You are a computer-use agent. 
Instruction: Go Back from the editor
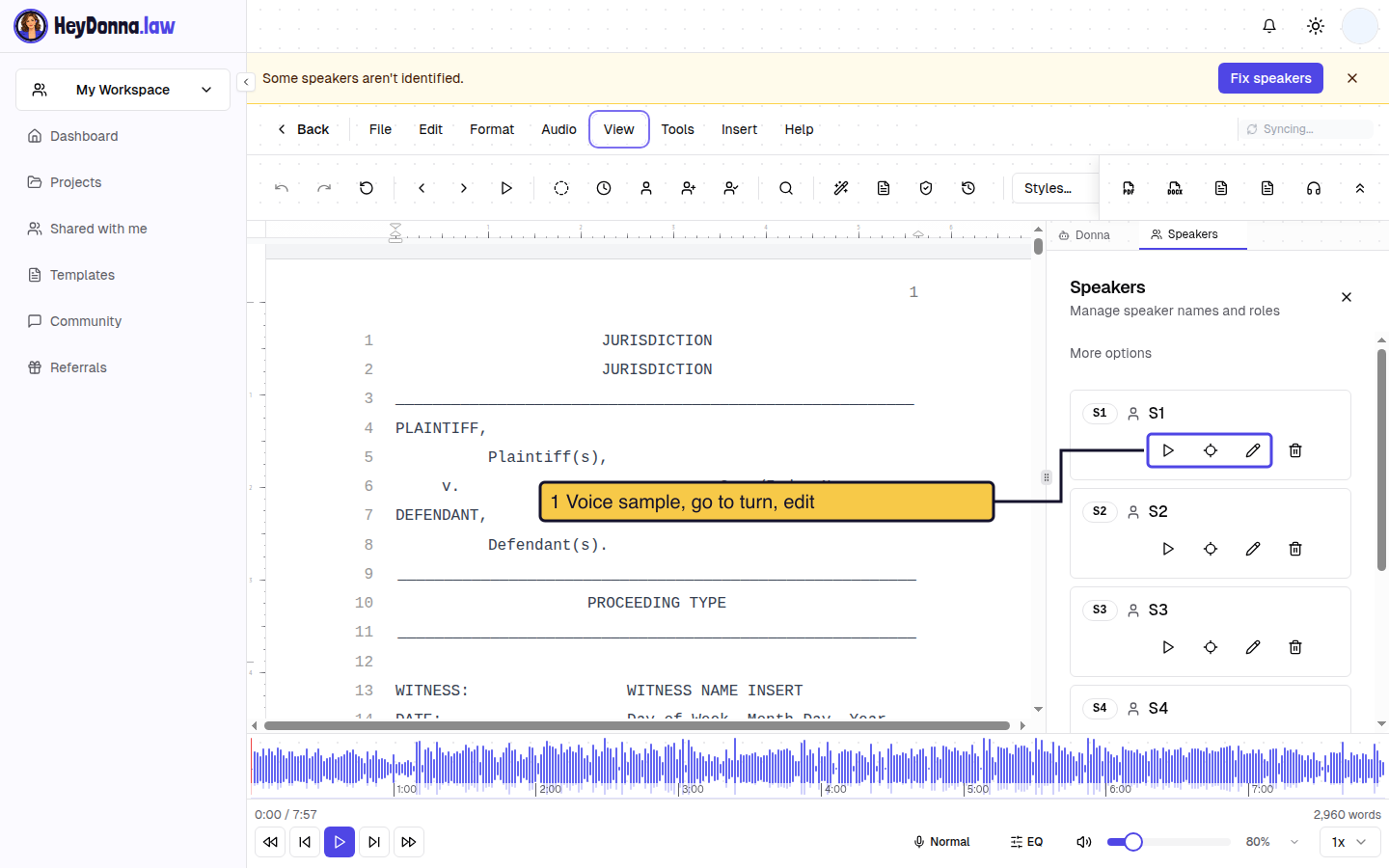pos(303,129)
